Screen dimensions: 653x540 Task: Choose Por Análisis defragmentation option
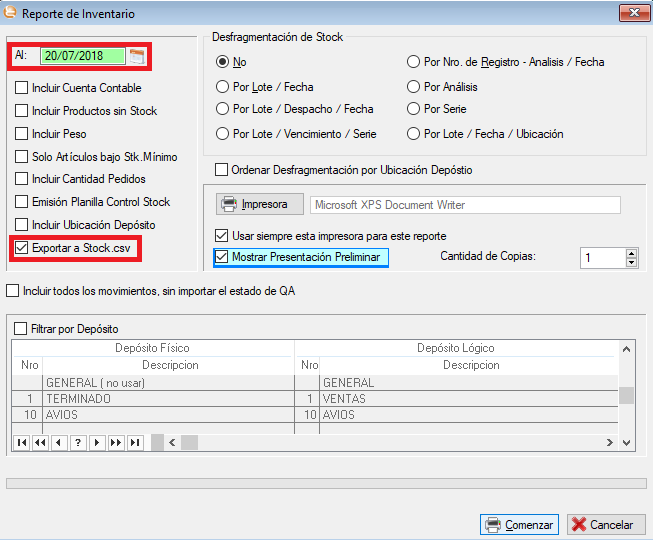pos(414,87)
